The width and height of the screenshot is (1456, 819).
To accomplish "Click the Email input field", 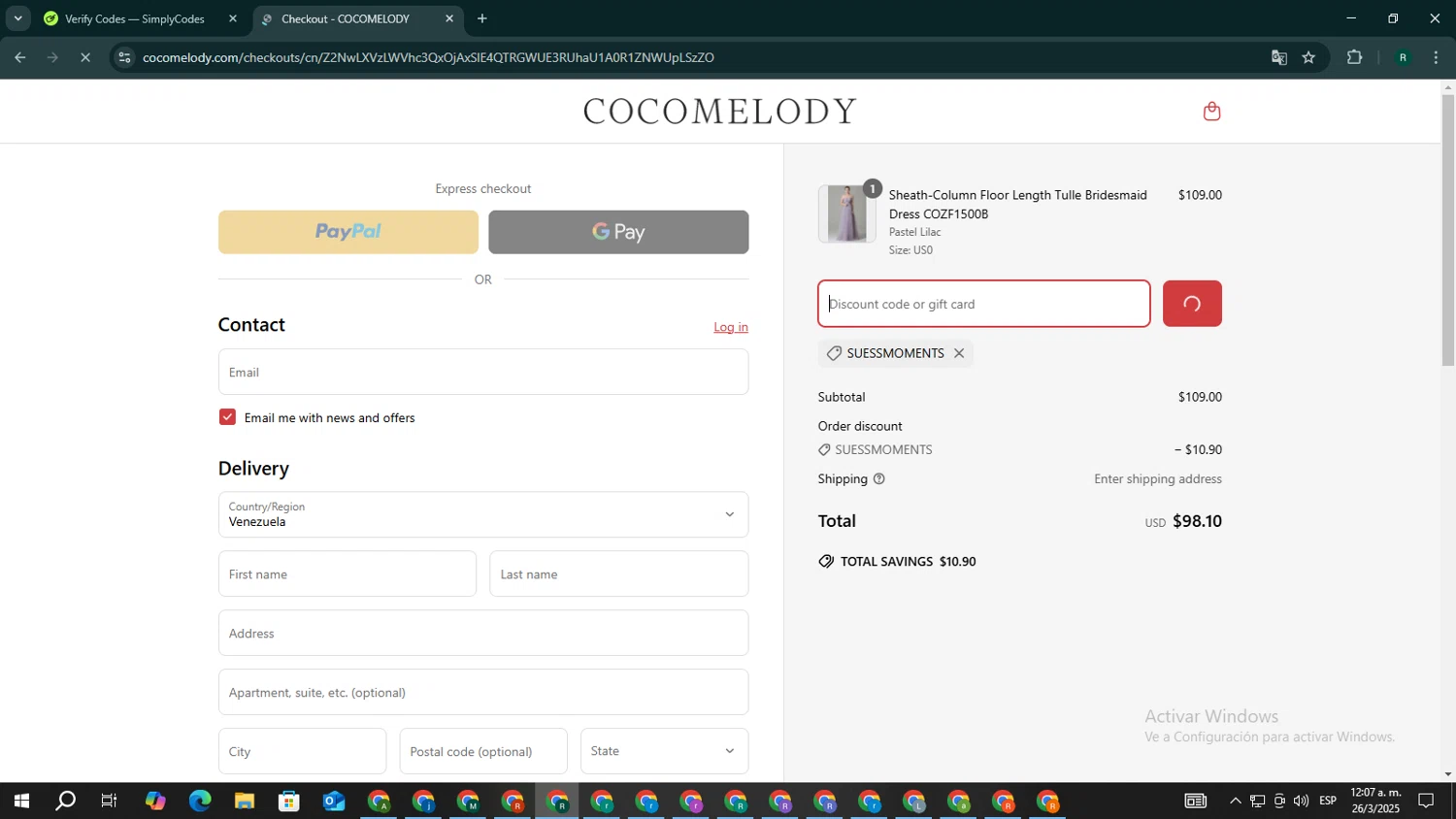I will click(483, 372).
